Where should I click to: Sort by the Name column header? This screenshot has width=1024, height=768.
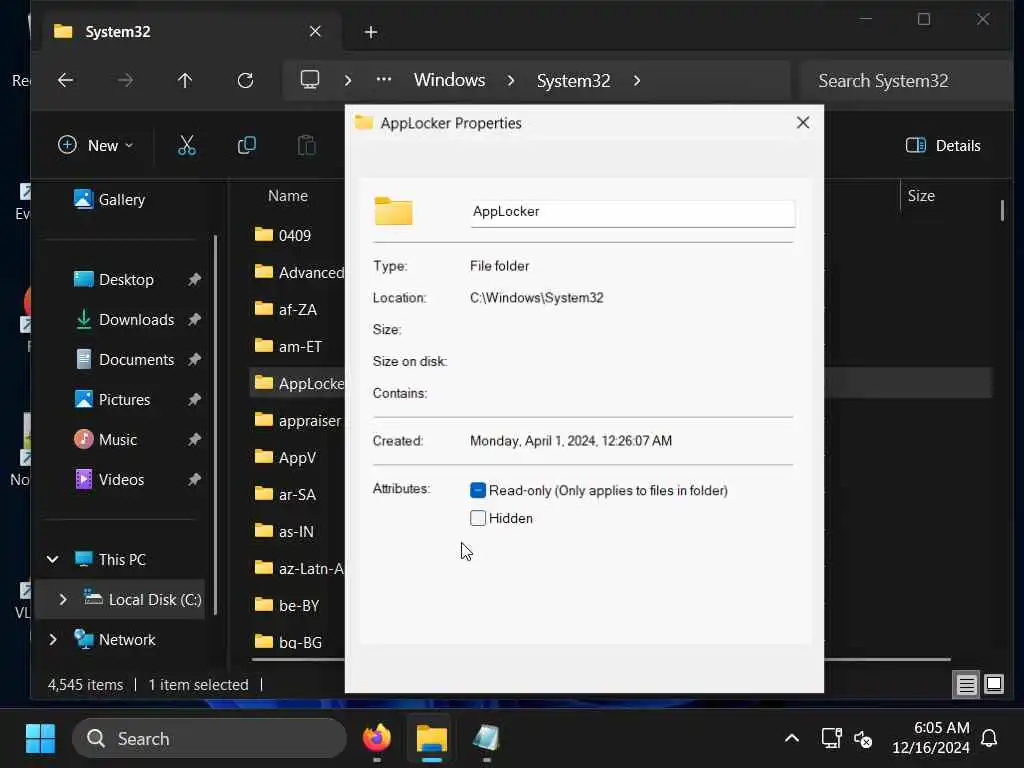click(x=288, y=196)
